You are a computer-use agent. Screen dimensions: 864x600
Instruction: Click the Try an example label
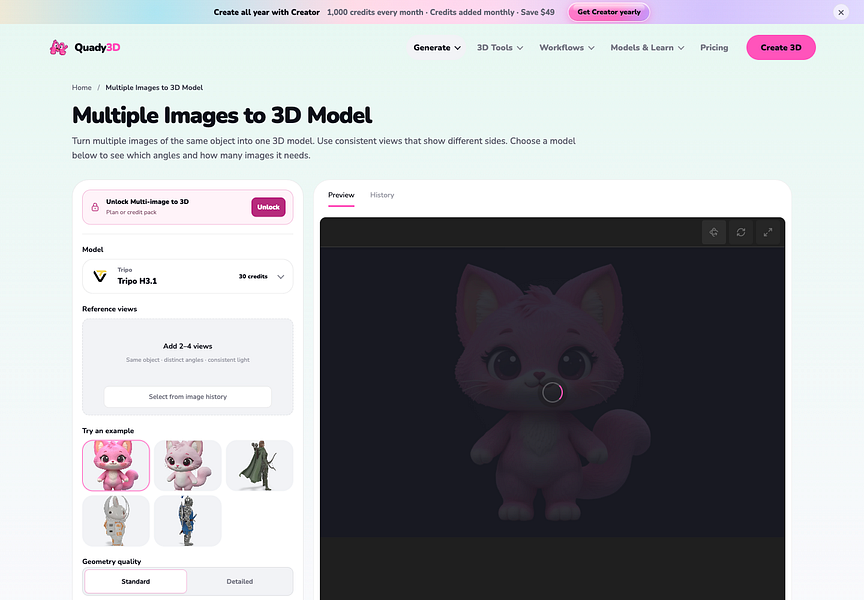click(x=108, y=431)
